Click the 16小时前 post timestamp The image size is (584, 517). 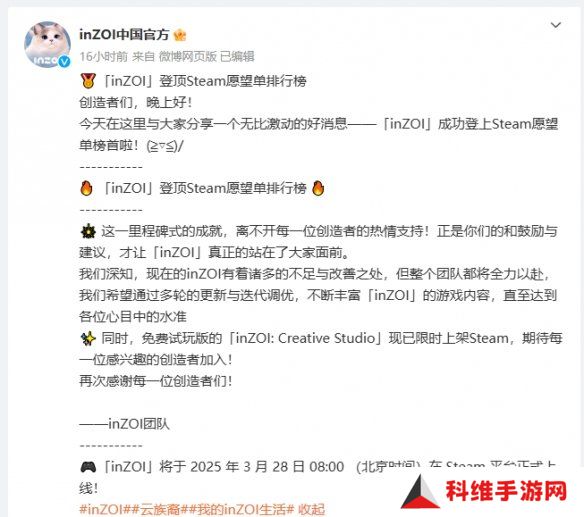click(x=103, y=57)
